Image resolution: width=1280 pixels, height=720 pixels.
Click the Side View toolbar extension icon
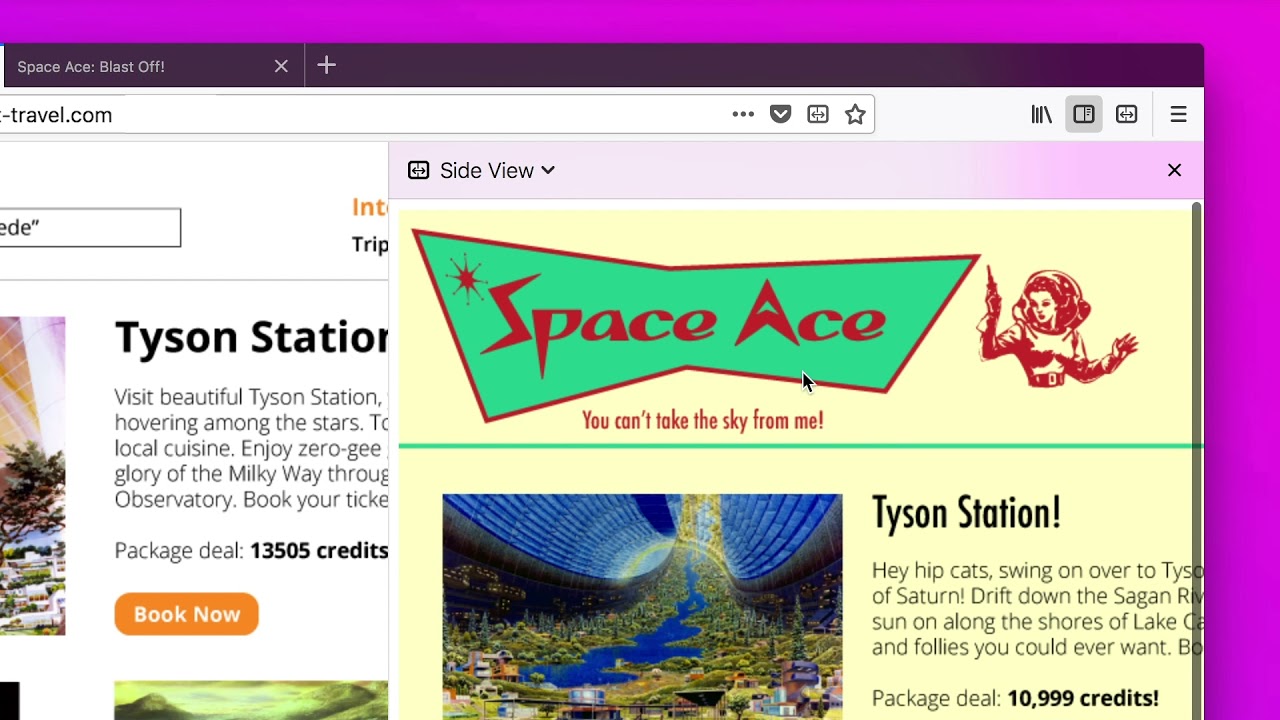[x=1127, y=115]
